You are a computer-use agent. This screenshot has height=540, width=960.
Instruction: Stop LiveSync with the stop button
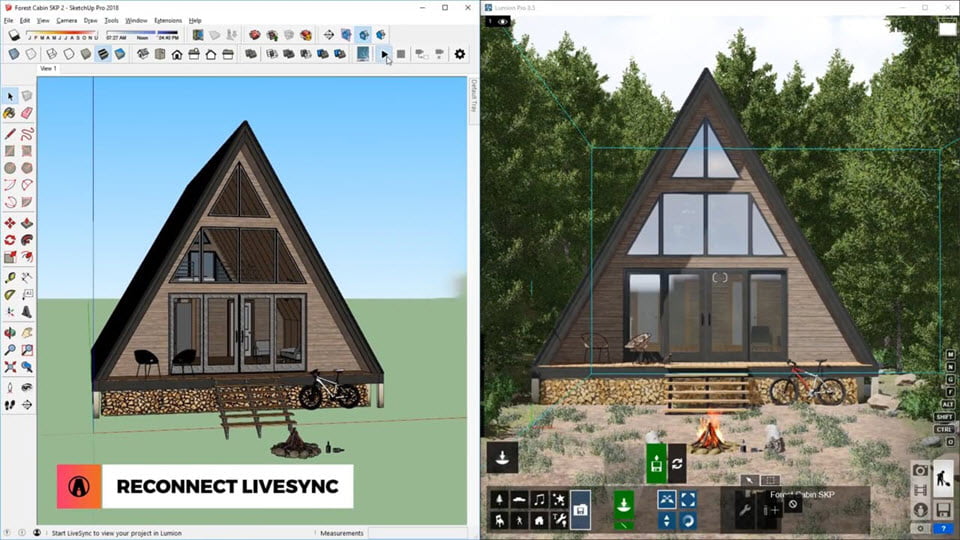click(401, 54)
